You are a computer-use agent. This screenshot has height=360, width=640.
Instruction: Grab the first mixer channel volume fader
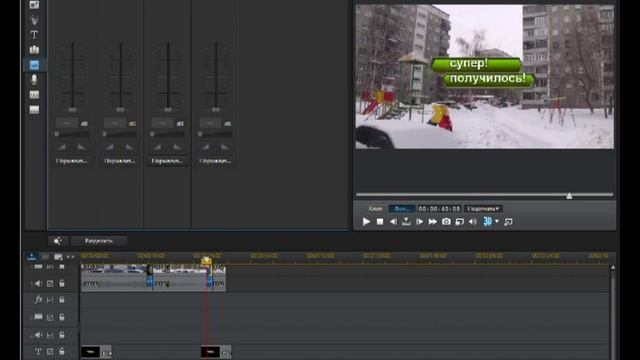pos(72,109)
